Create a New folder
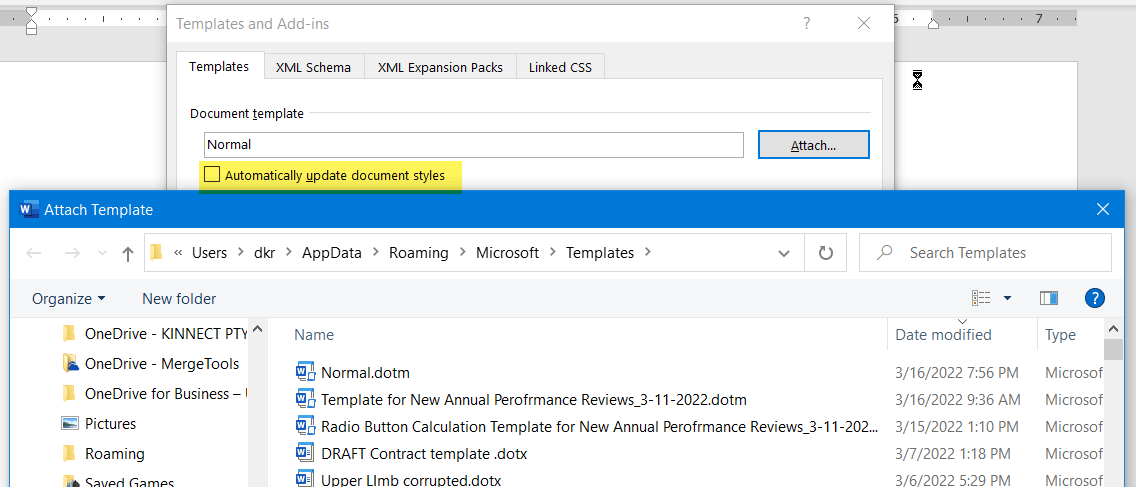This screenshot has width=1136, height=487. 179,299
